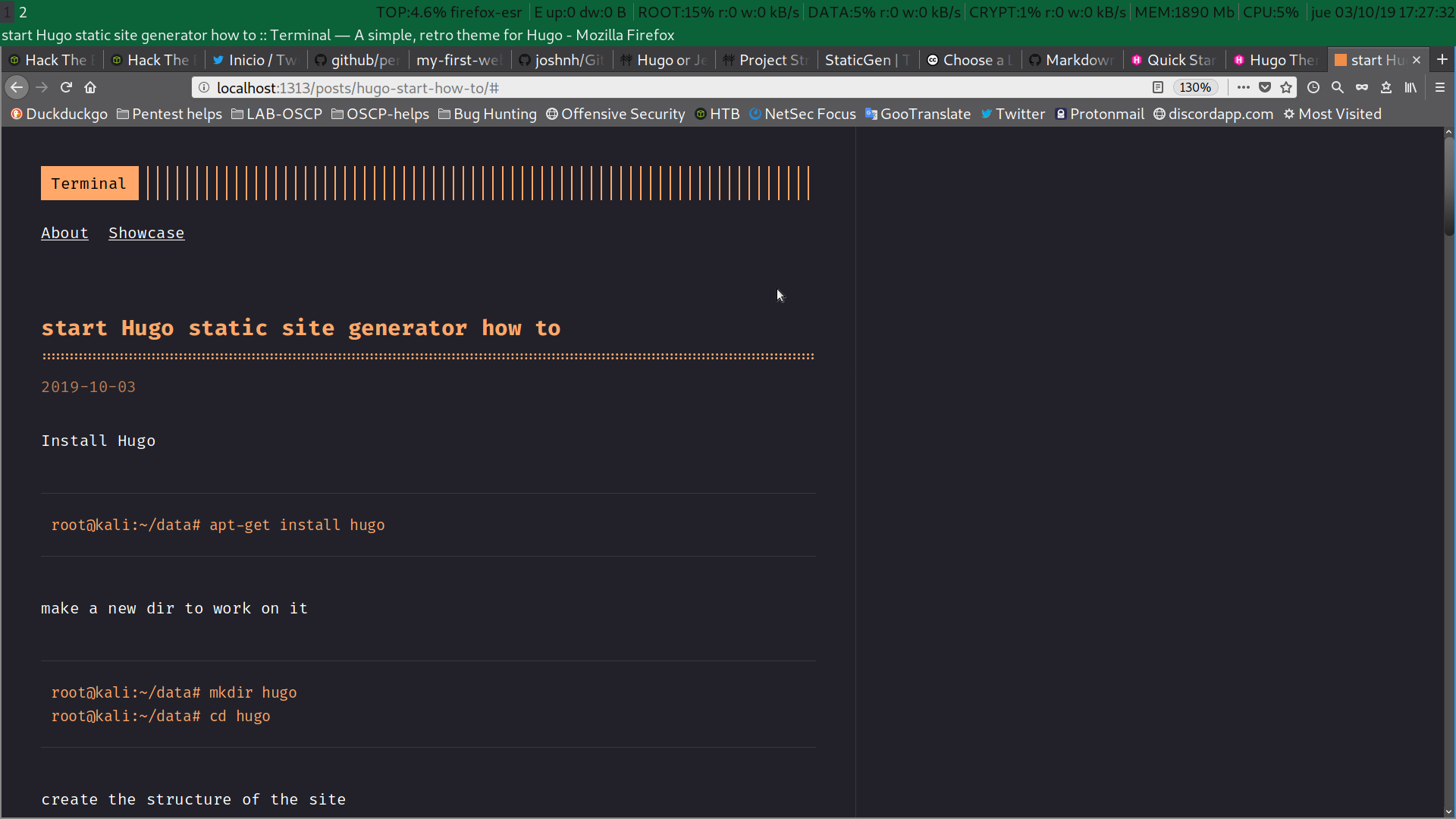This screenshot has width=1456, height=819.
Task: Switch to 'github/pe' tab
Action: (359, 60)
